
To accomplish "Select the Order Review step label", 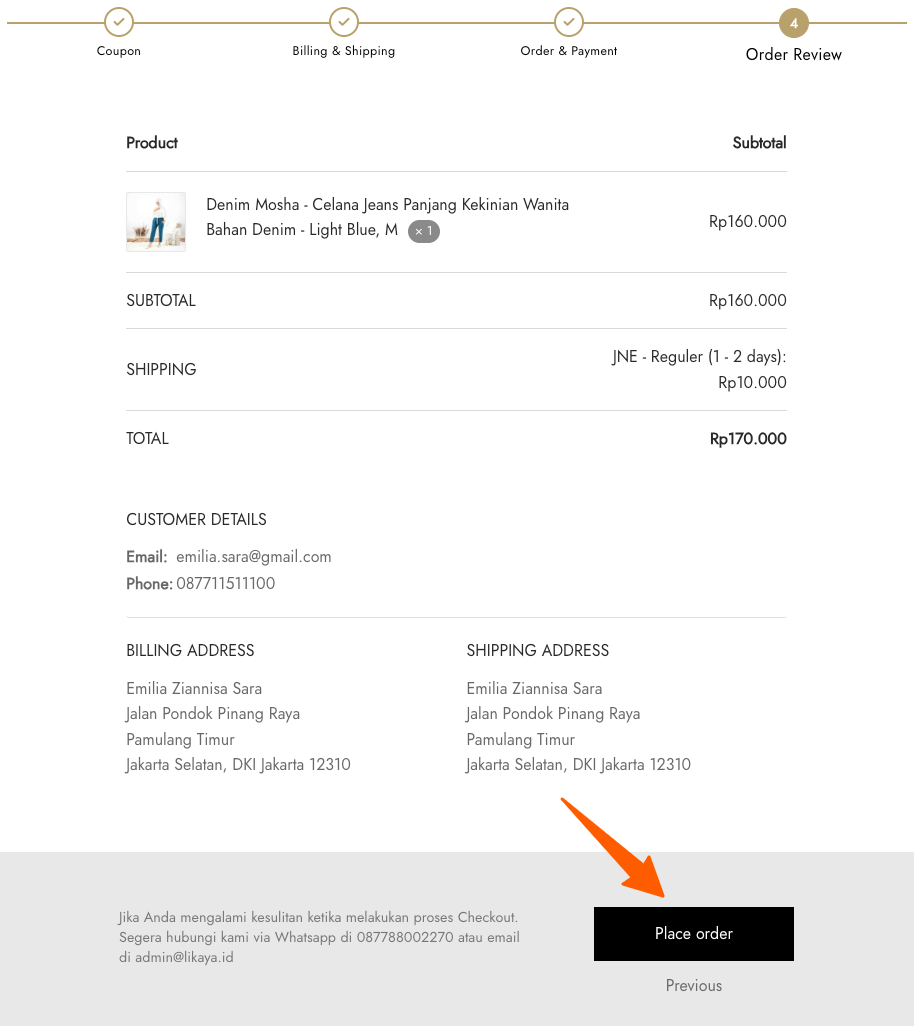I will (794, 55).
